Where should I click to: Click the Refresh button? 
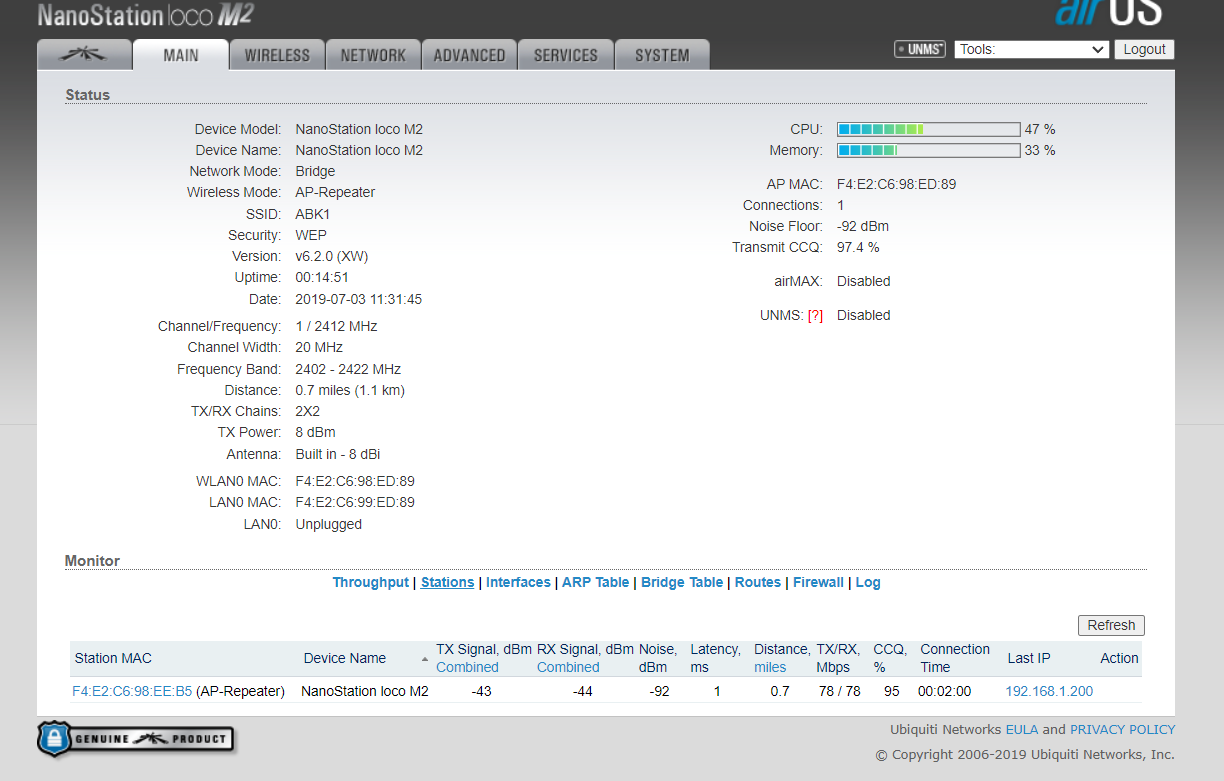(1111, 625)
